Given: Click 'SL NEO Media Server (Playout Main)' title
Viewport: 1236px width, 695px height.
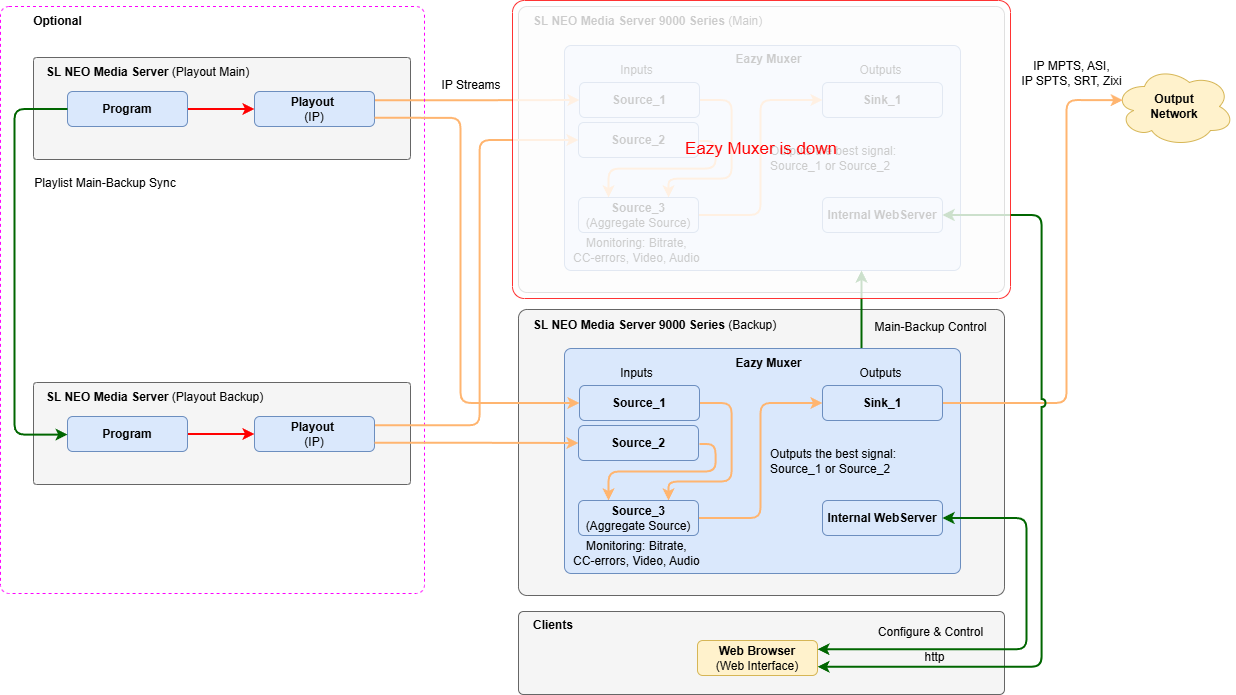Looking at the screenshot, I should (148, 72).
